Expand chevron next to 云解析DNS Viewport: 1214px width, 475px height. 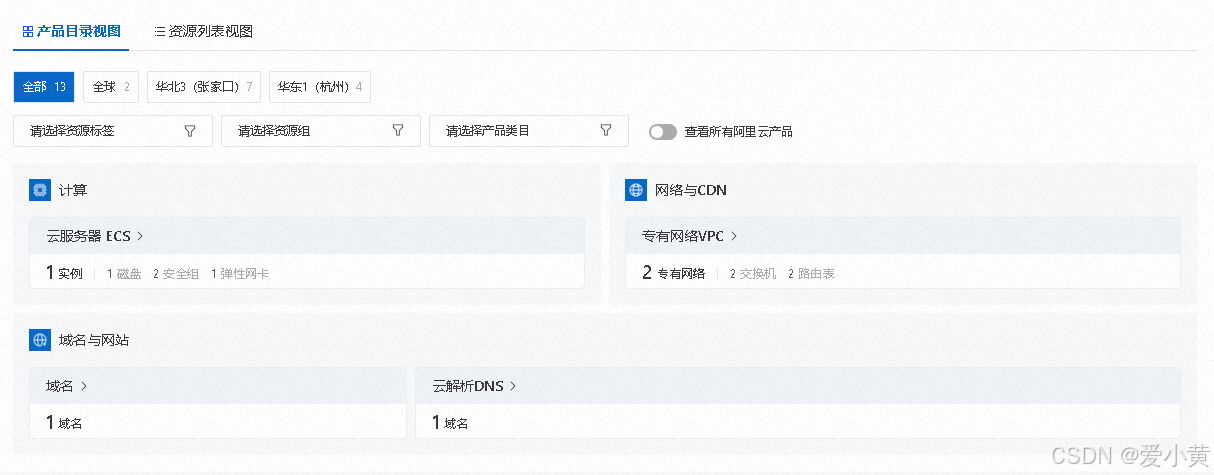pyautogui.click(x=512, y=386)
